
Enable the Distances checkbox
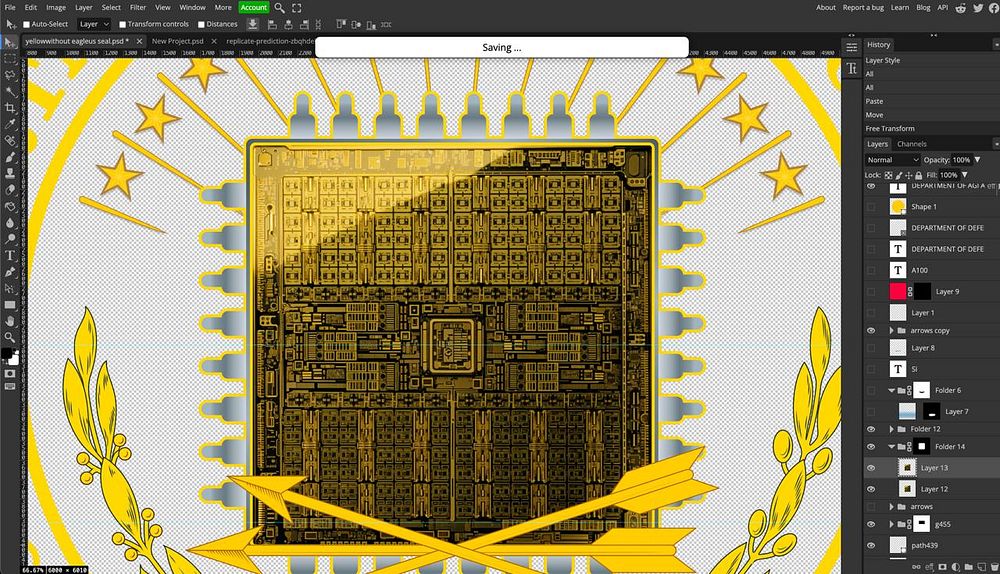[201, 24]
